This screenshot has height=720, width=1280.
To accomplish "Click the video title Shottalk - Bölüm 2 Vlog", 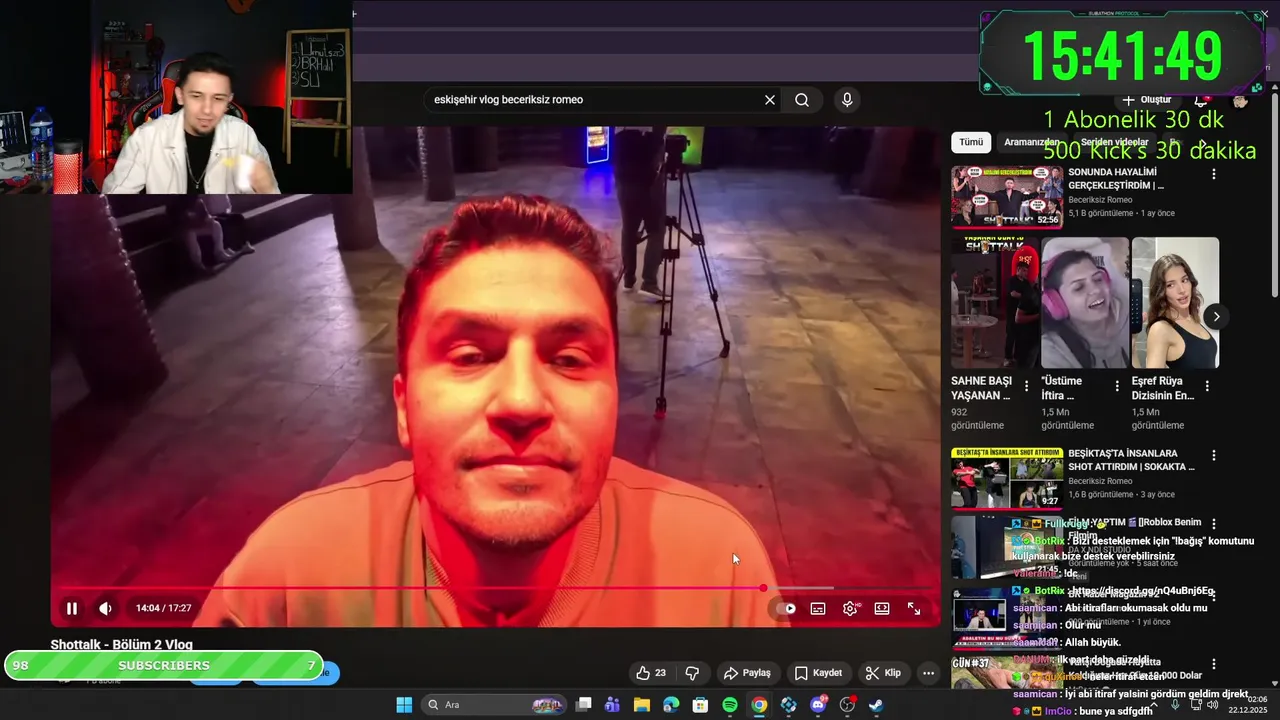I will (x=122, y=645).
